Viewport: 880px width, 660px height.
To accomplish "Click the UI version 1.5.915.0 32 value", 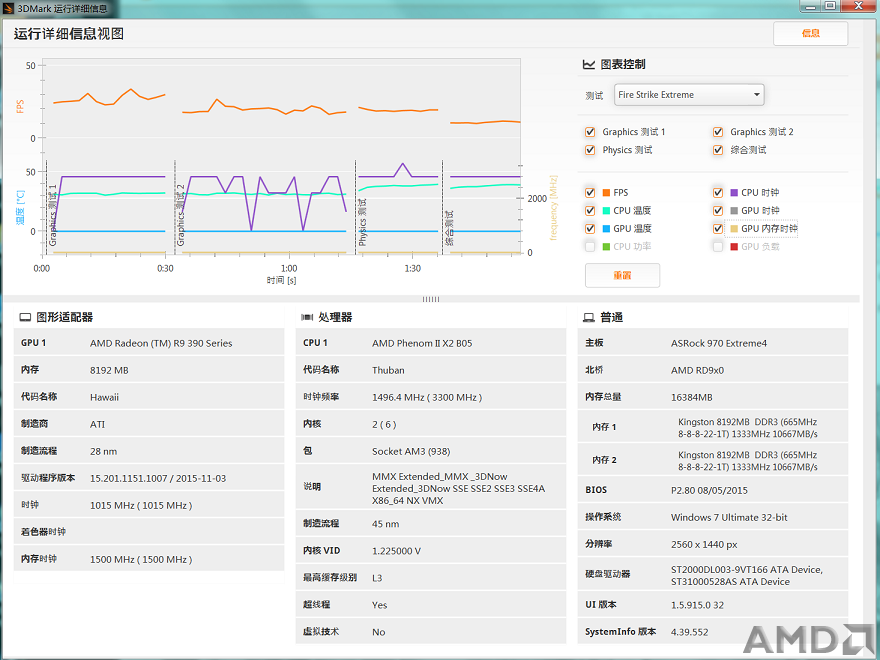I will point(697,605).
